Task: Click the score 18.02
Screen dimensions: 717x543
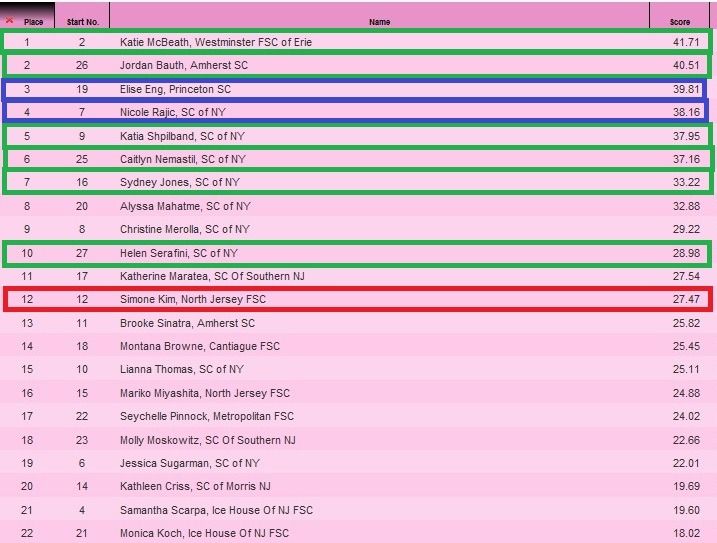Action: 686,533
